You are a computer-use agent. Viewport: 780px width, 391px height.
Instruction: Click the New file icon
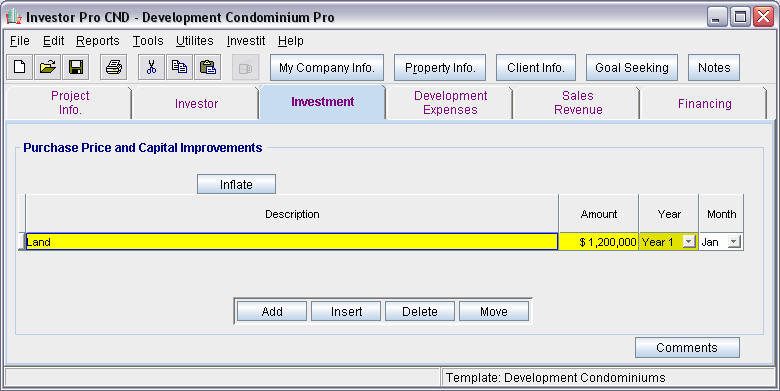[x=19, y=67]
